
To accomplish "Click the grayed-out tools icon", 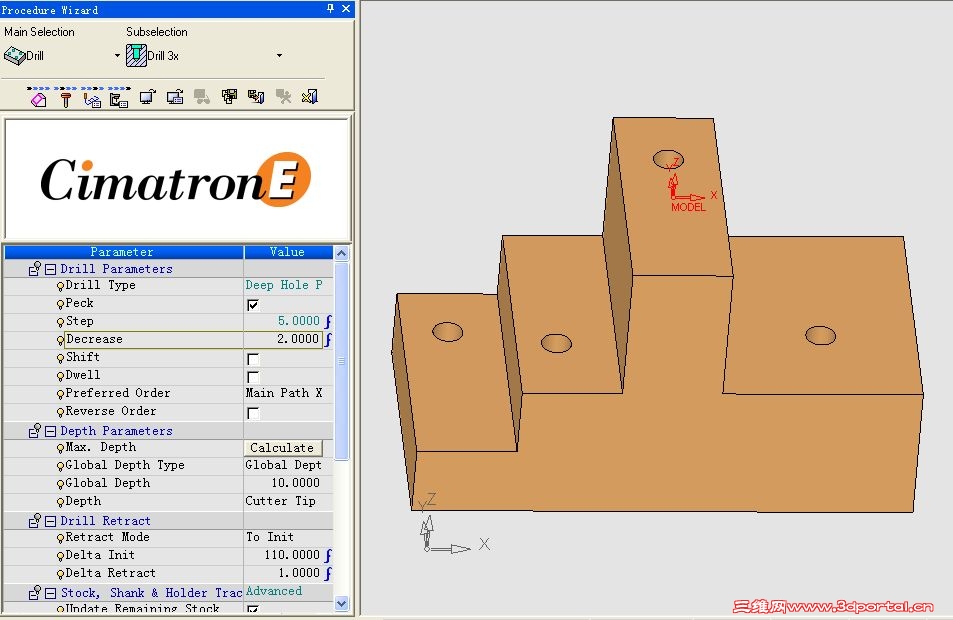I will tap(283, 97).
